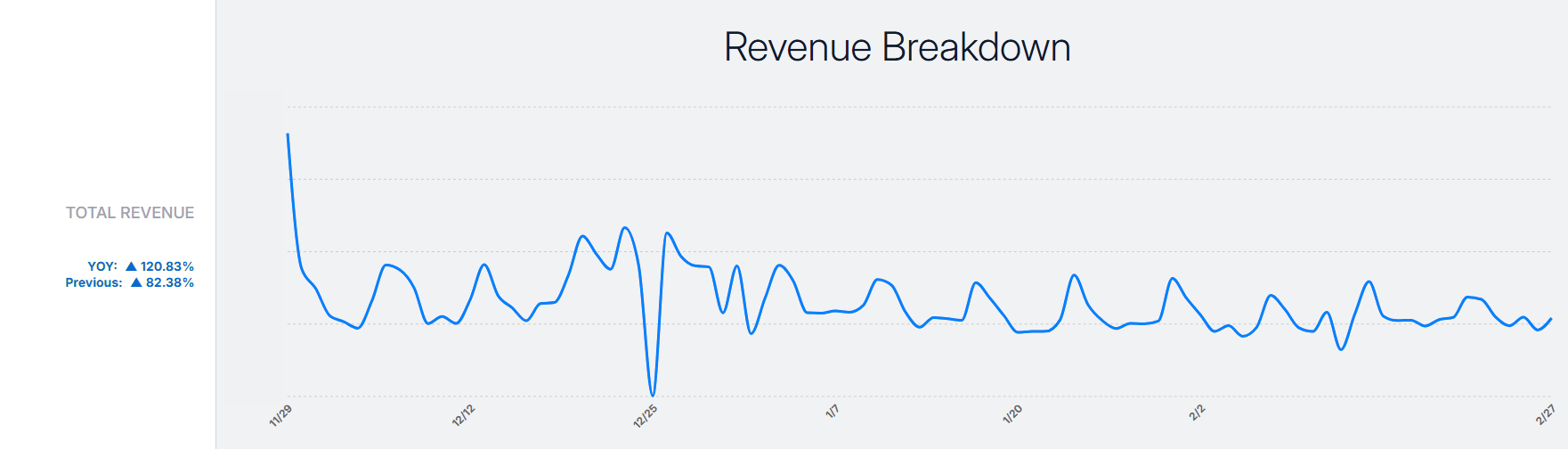Click the up-triangle icon beside Previous
Image resolution: width=1568 pixels, height=449 pixels.
pyautogui.click(x=136, y=282)
